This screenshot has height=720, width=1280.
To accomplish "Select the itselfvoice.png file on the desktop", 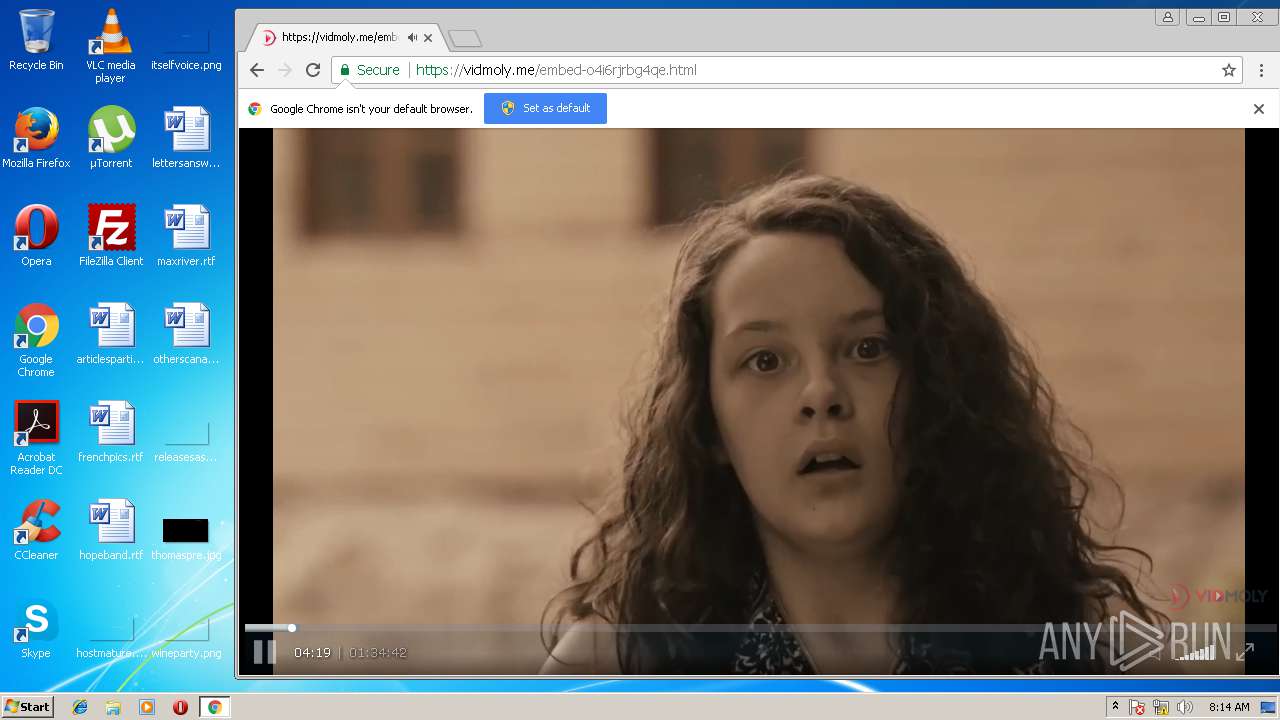I will tap(186, 40).
